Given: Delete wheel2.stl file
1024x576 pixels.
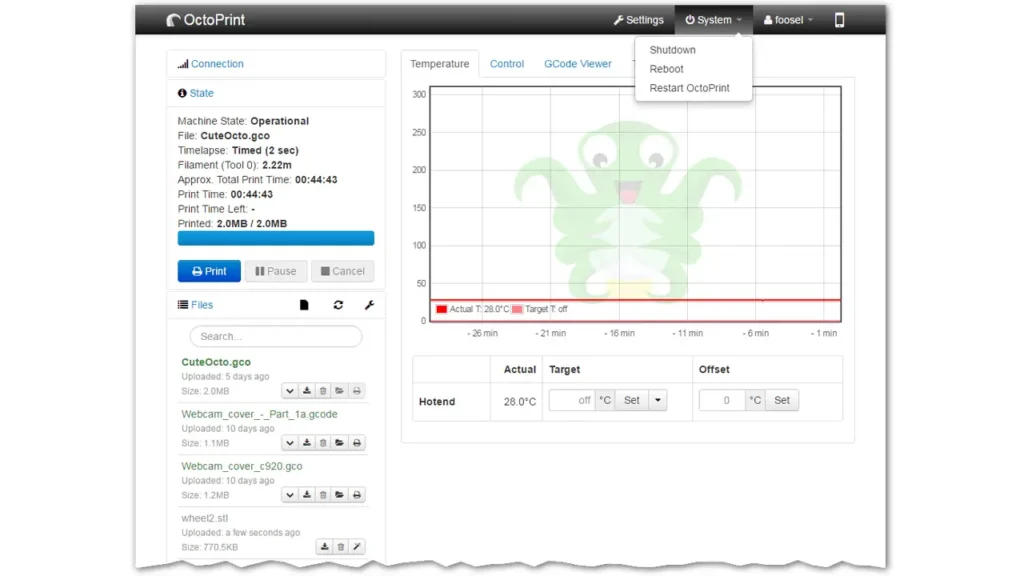Looking at the screenshot, I should tap(340, 547).
